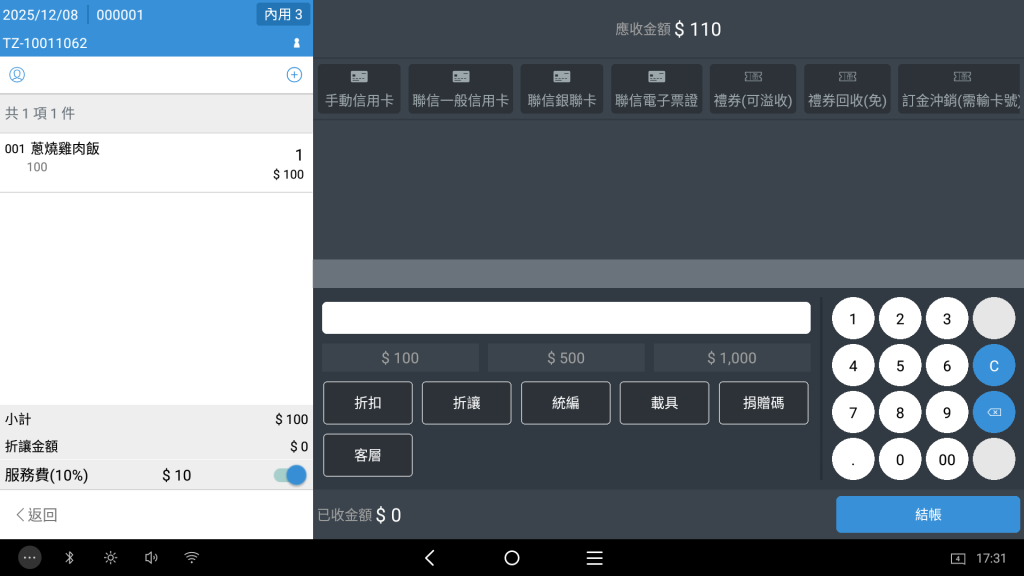Select the 蔥燒雞肉飯 order item
The width and height of the screenshot is (1024, 576).
pyautogui.click(x=156, y=162)
